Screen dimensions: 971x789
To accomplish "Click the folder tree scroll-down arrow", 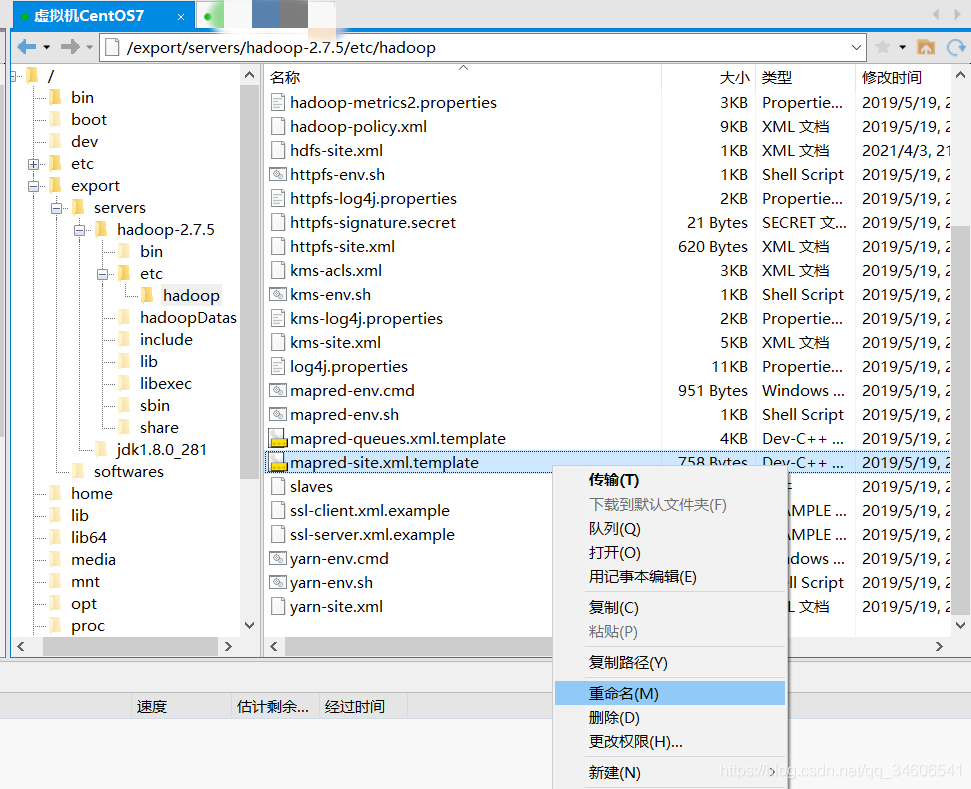I will pyautogui.click(x=249, y=626).
